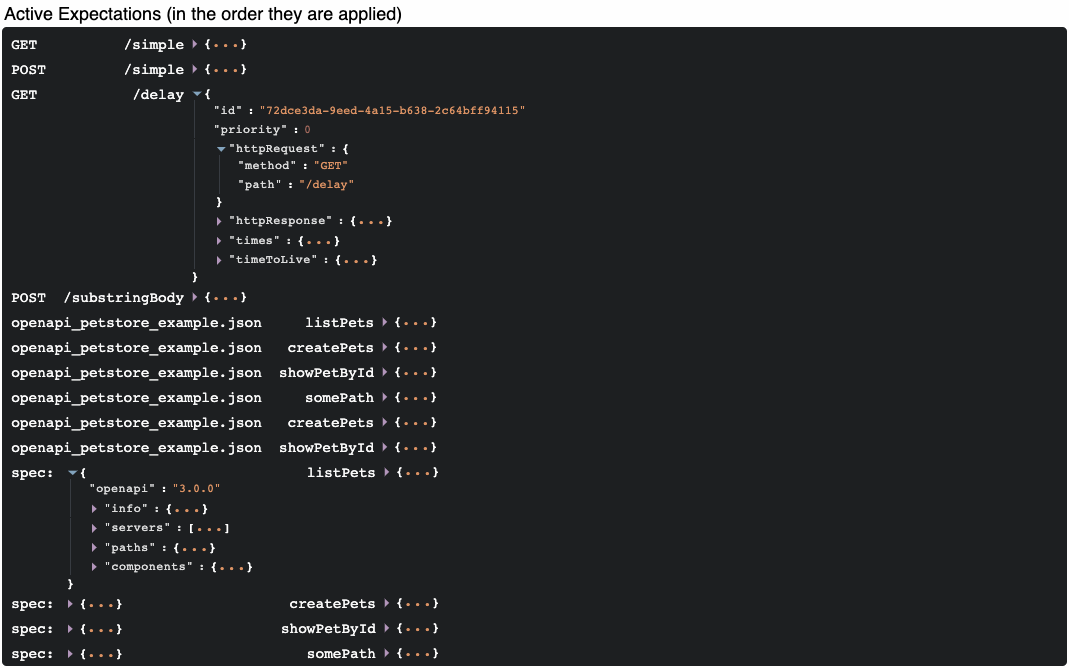Expand the POST /simple expectation
Image resolution: width=1070 pixels, height=668 pixels.
point(195,70)
